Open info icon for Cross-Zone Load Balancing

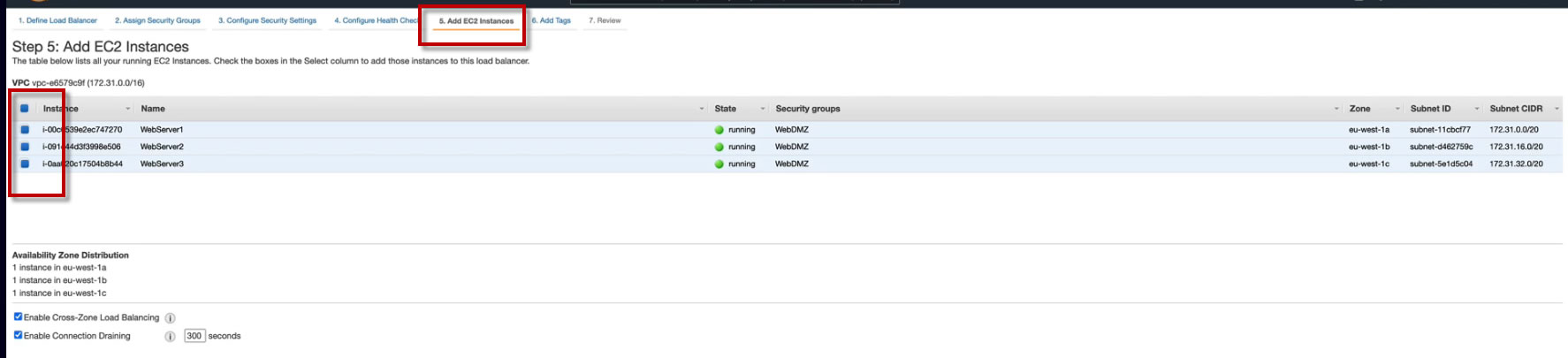(171, 318)
